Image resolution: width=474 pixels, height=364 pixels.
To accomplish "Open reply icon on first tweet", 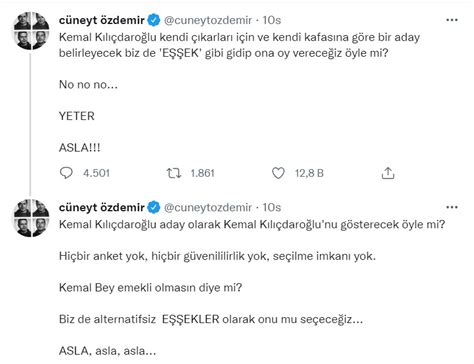I will [x=66, y=173].
